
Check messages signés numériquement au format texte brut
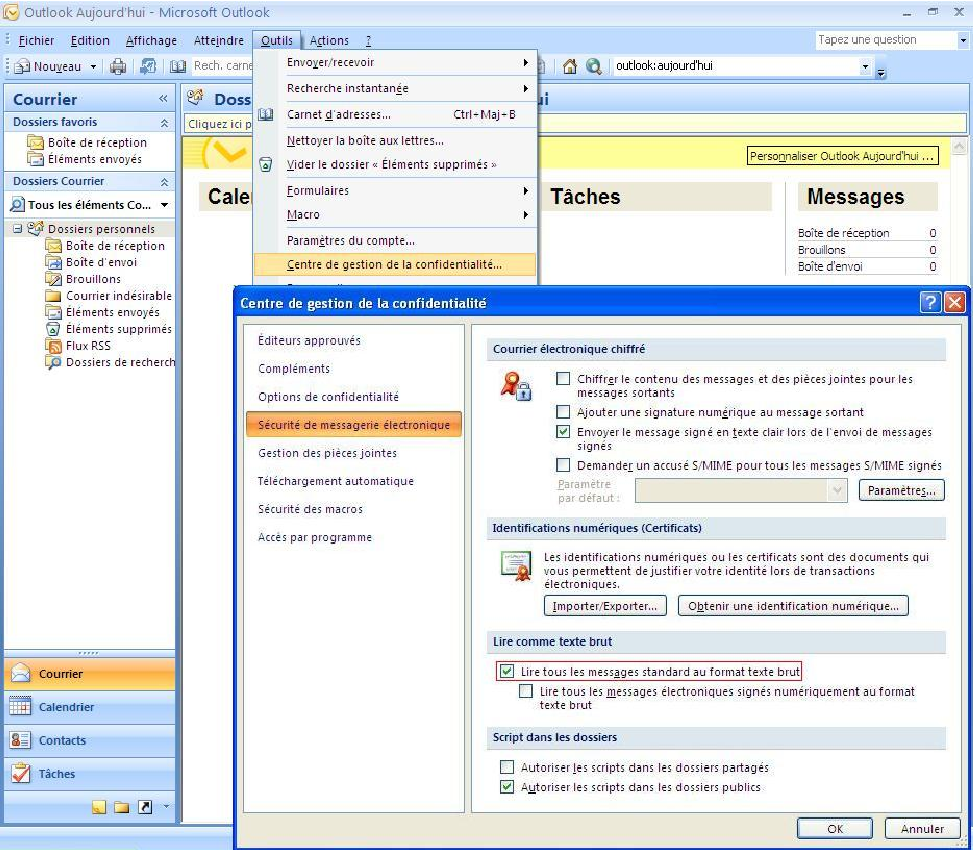pyautogui.click(x=526, y=691)
